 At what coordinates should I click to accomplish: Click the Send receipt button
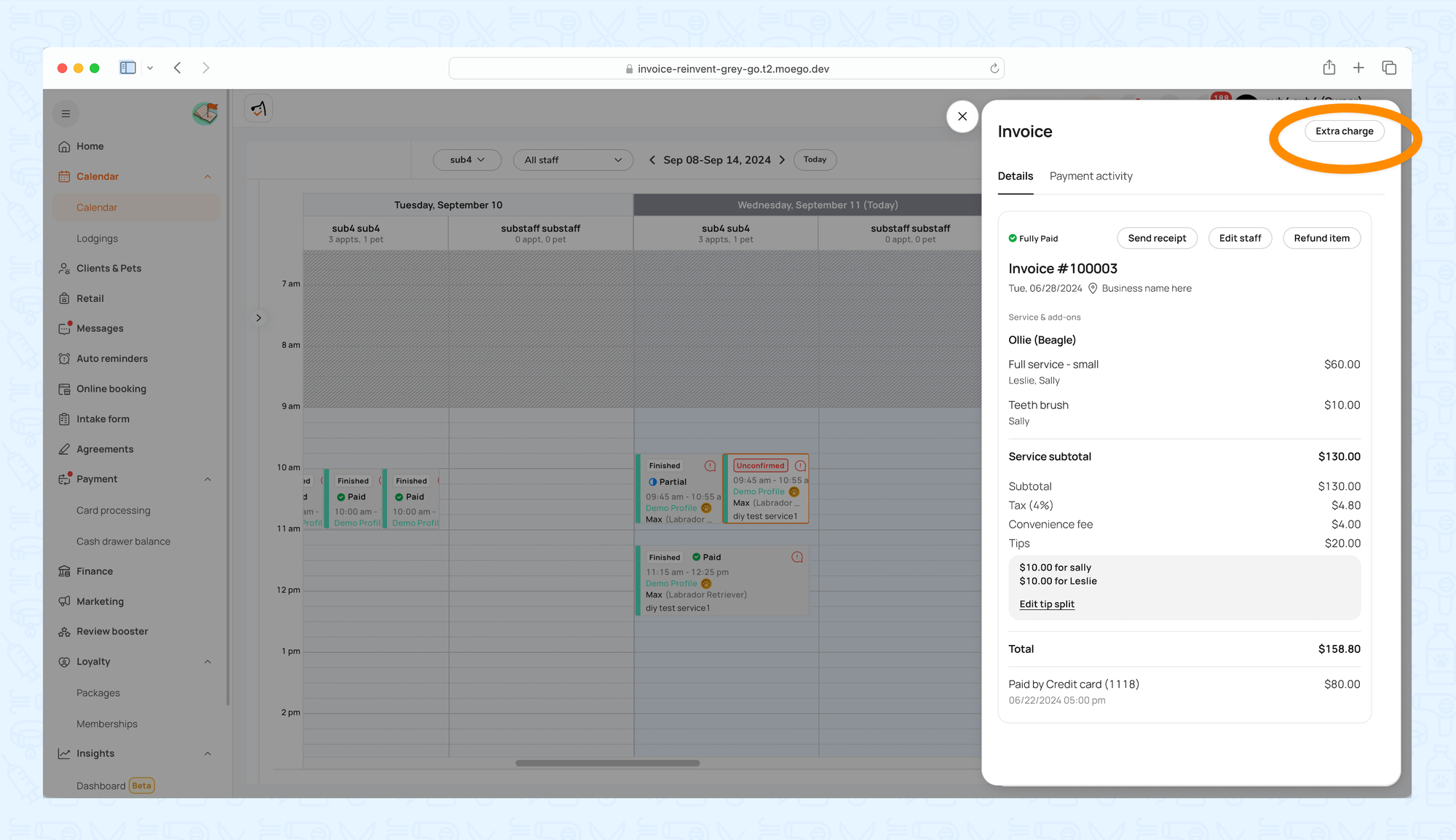[1156, 239]
